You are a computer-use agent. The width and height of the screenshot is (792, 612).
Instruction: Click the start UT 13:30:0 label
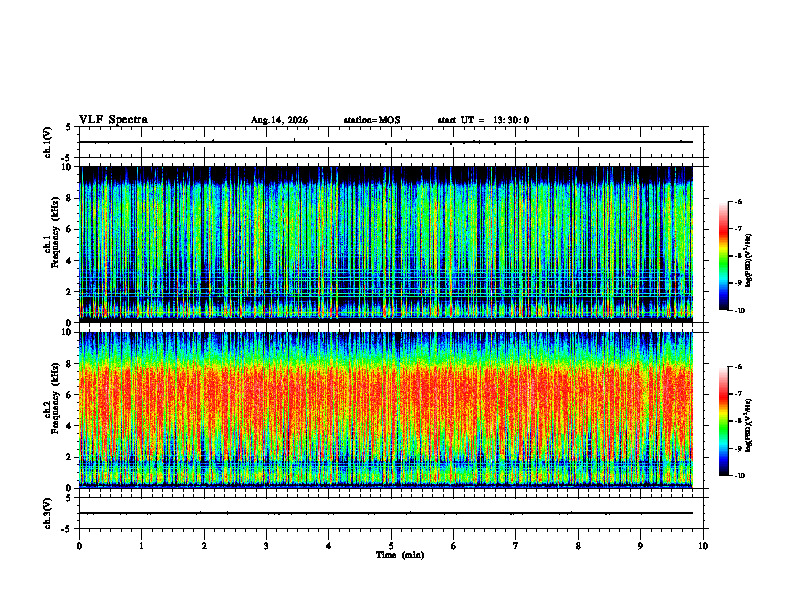[x=483, y=120]
